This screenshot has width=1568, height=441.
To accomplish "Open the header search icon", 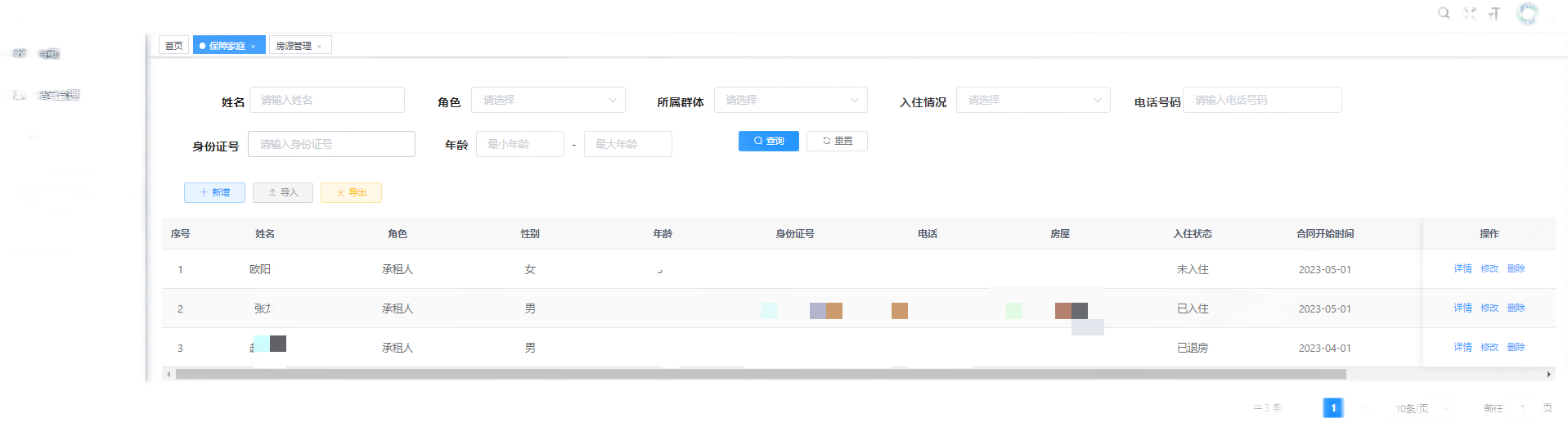I will point(1444,13).
